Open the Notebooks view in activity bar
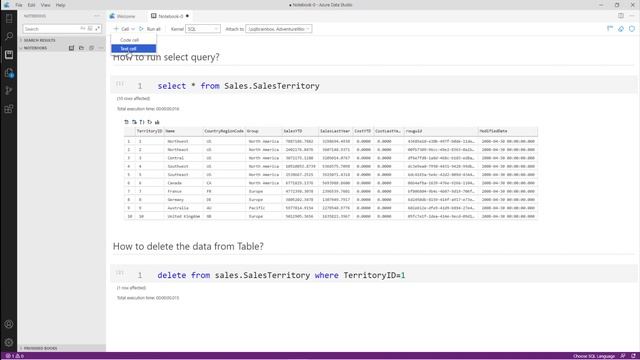 (x=9, y=55)
